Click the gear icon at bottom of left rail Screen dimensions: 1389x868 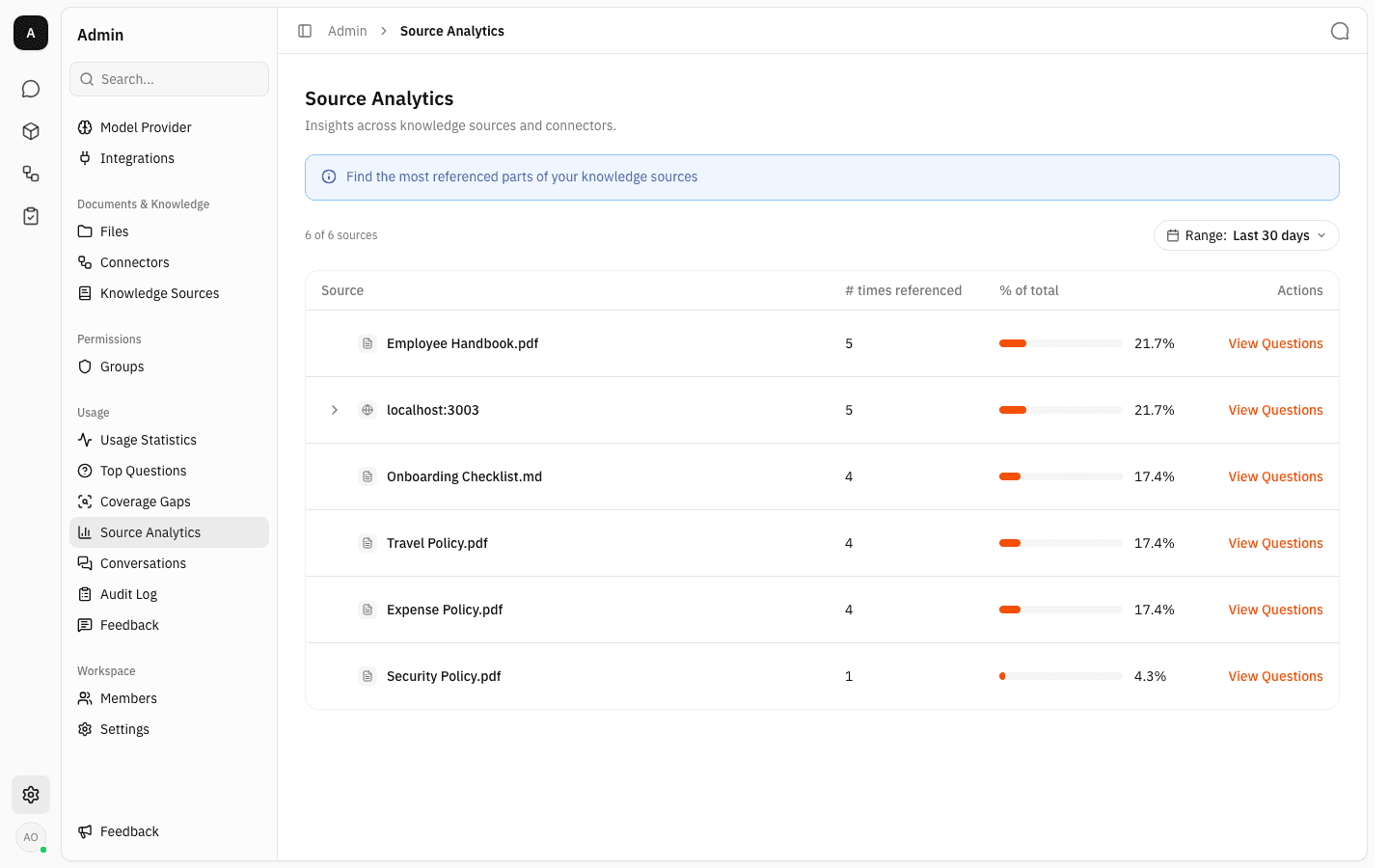[31, 795]
